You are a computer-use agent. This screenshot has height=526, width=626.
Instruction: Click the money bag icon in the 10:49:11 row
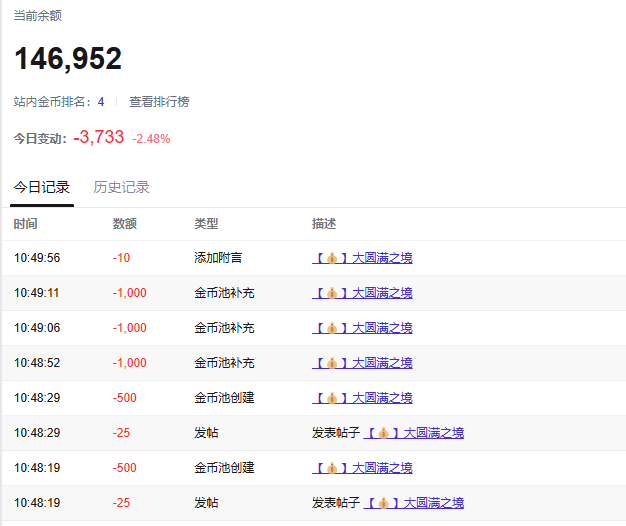tap(332, 293)
